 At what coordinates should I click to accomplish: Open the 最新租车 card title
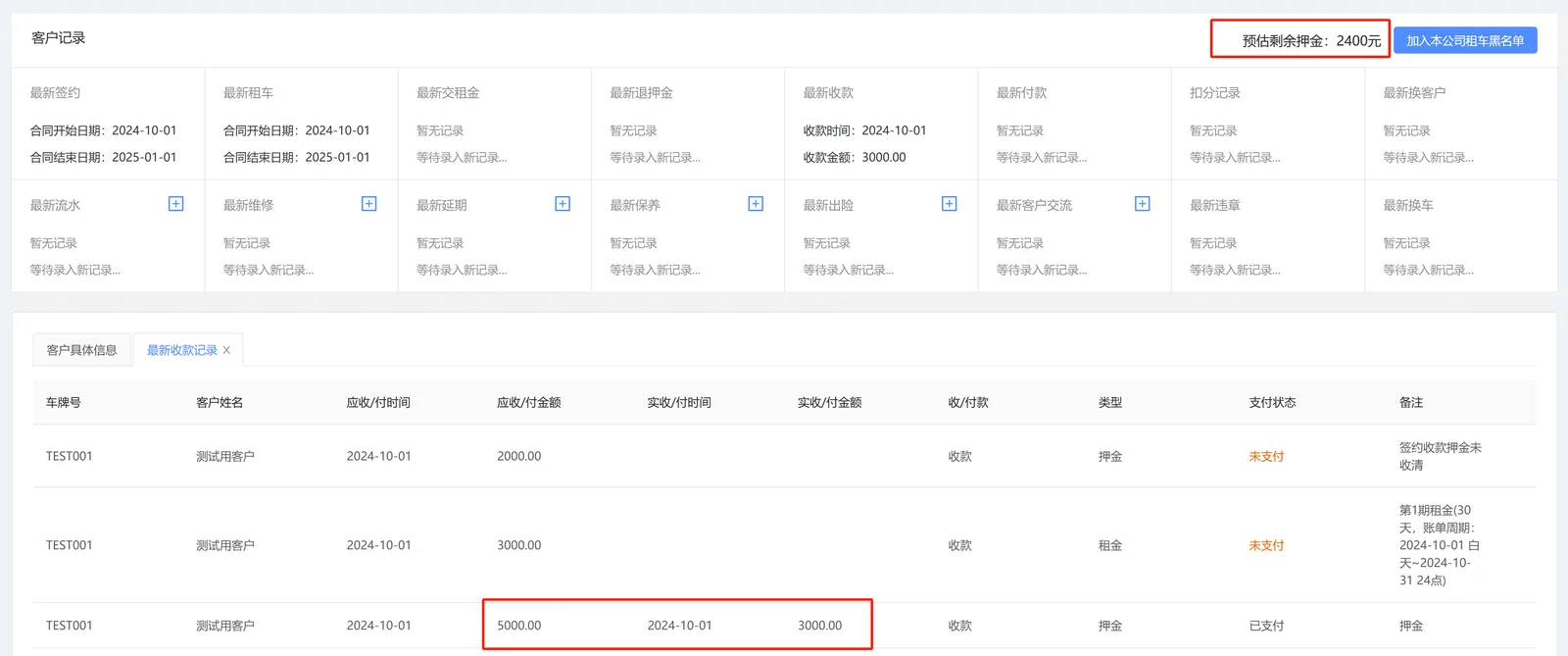coord(248,92)
